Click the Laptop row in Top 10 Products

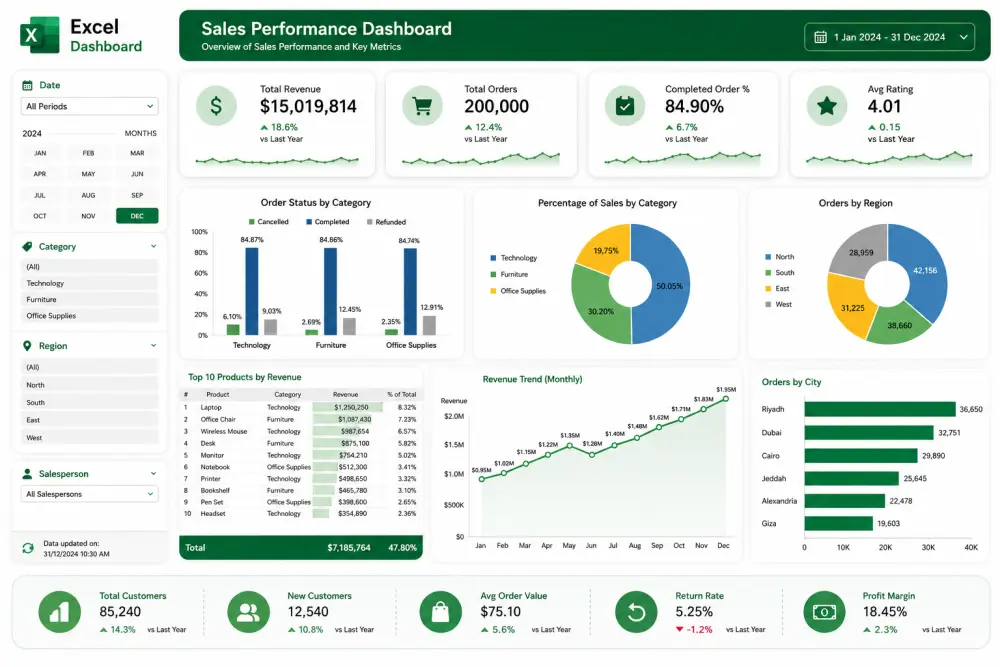301,407
